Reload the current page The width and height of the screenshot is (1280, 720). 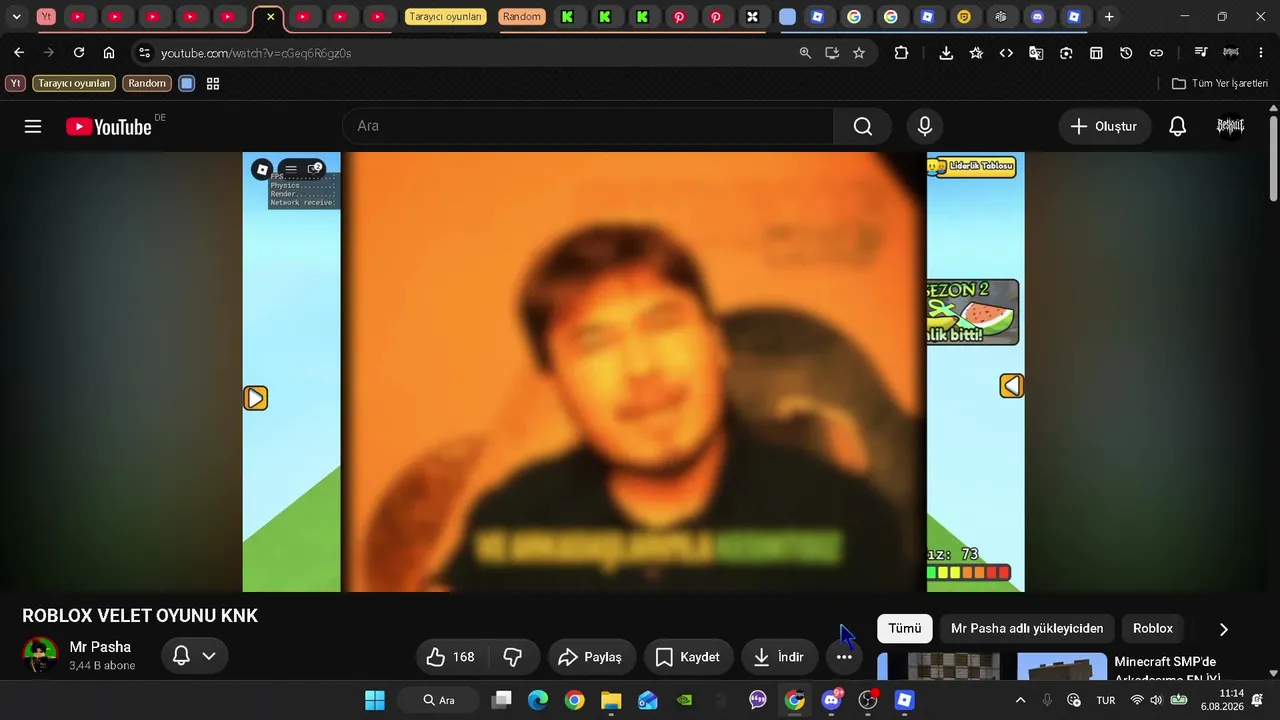click(79, 53)
